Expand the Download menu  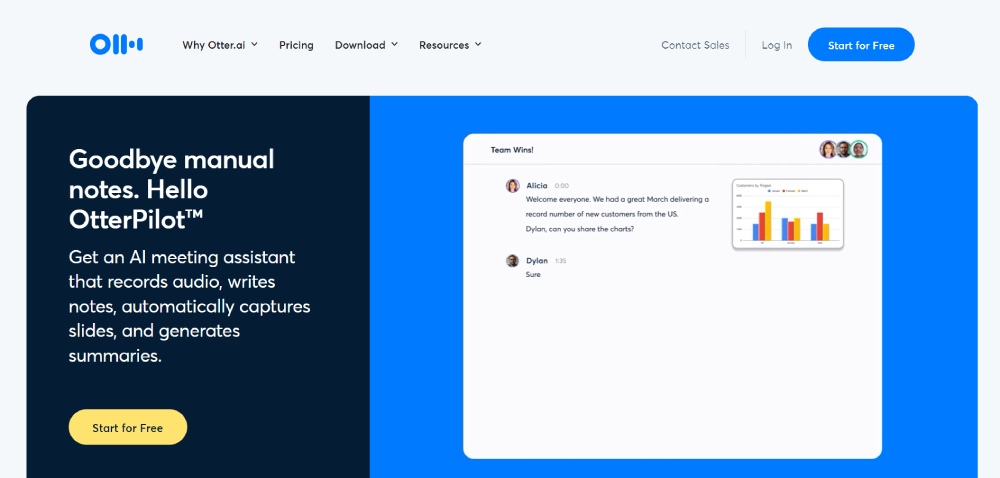point(366,45)
